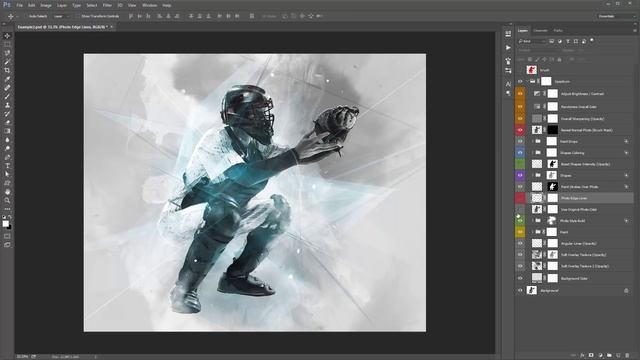
Task: Expand the Paint group
Action: [532, 232]
